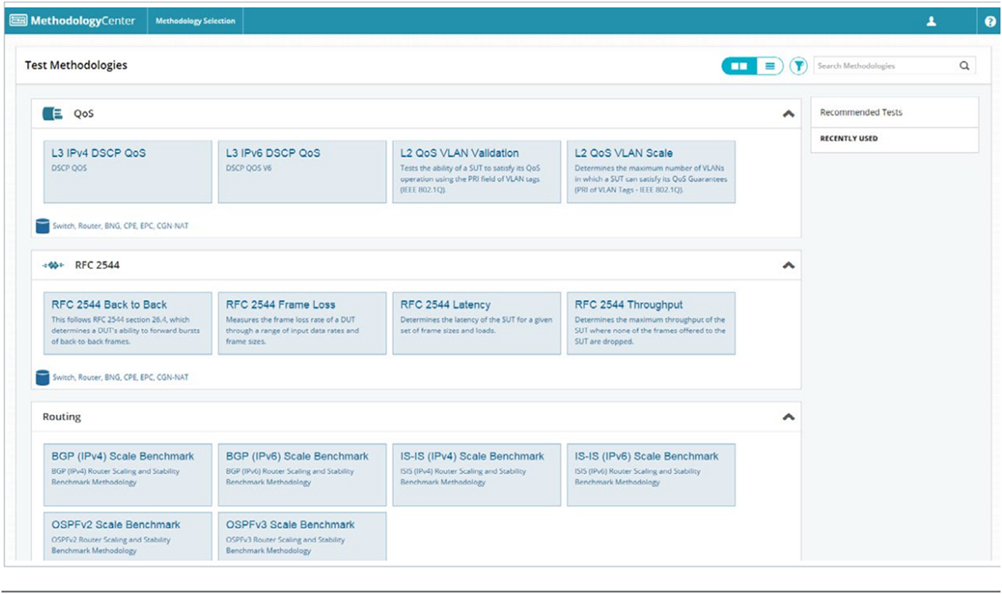Open the Methodology Selection tab

tap(195, 21)
